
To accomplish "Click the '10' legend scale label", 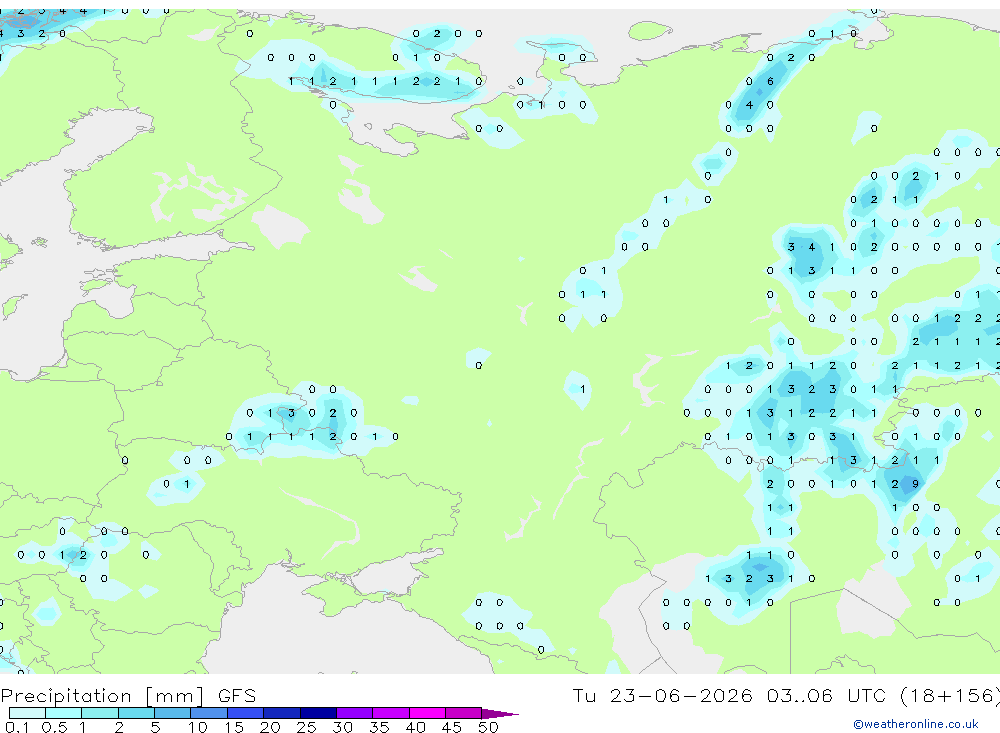I will pyautogui.click(x=197, y=727).
